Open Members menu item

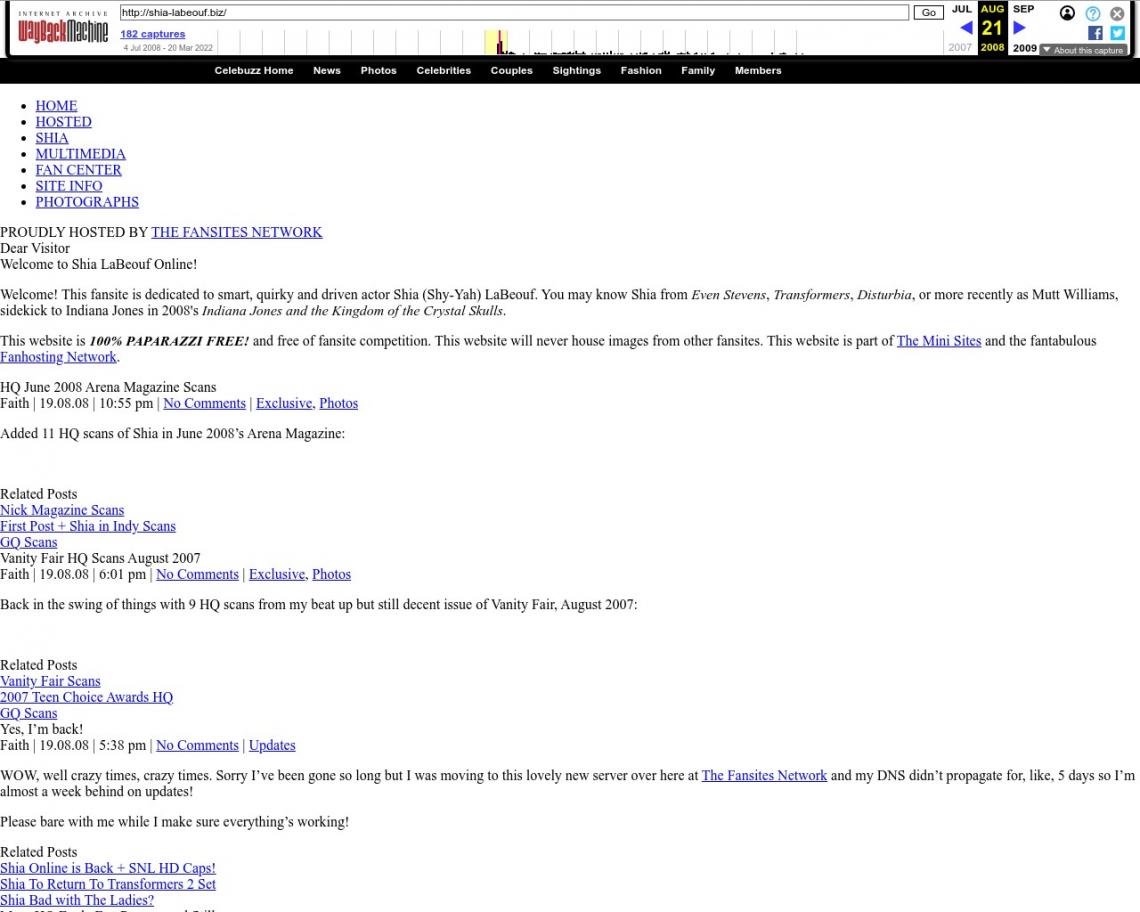click(x=758, y=71)
